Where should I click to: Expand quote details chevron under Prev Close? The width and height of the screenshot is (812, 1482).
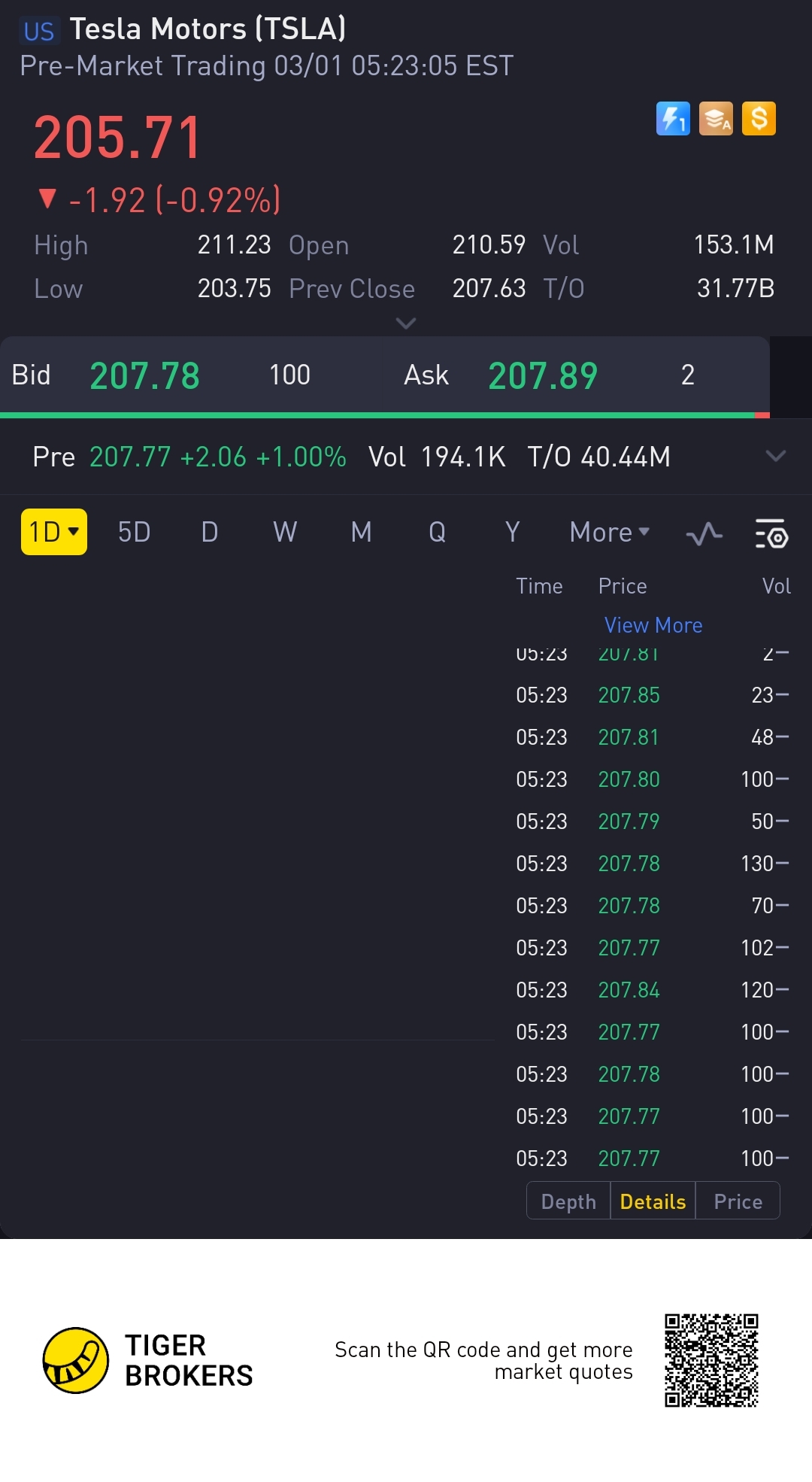[x=406, y=323]
